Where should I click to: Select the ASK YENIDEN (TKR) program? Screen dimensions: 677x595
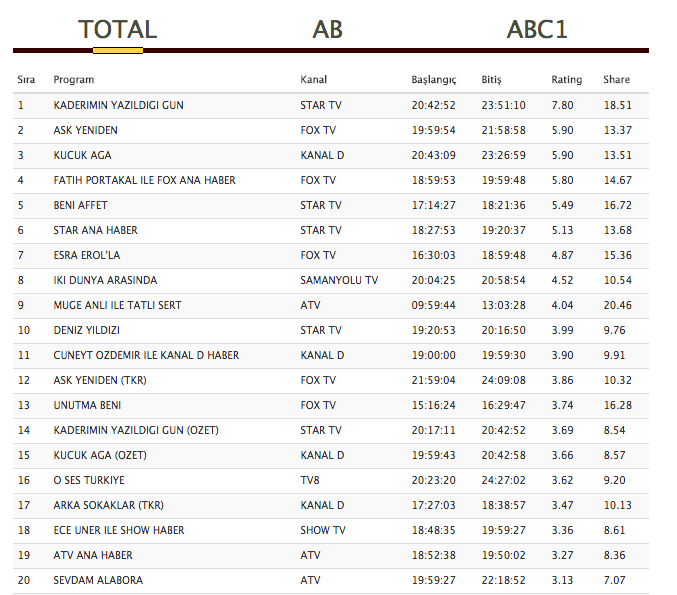(x=100, y=380)
